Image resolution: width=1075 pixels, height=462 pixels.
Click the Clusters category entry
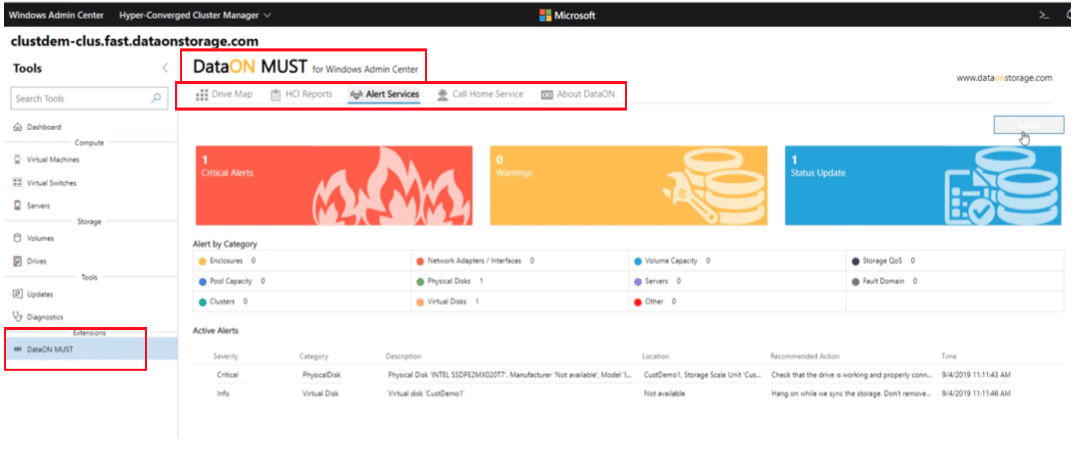tap(224, 302)
